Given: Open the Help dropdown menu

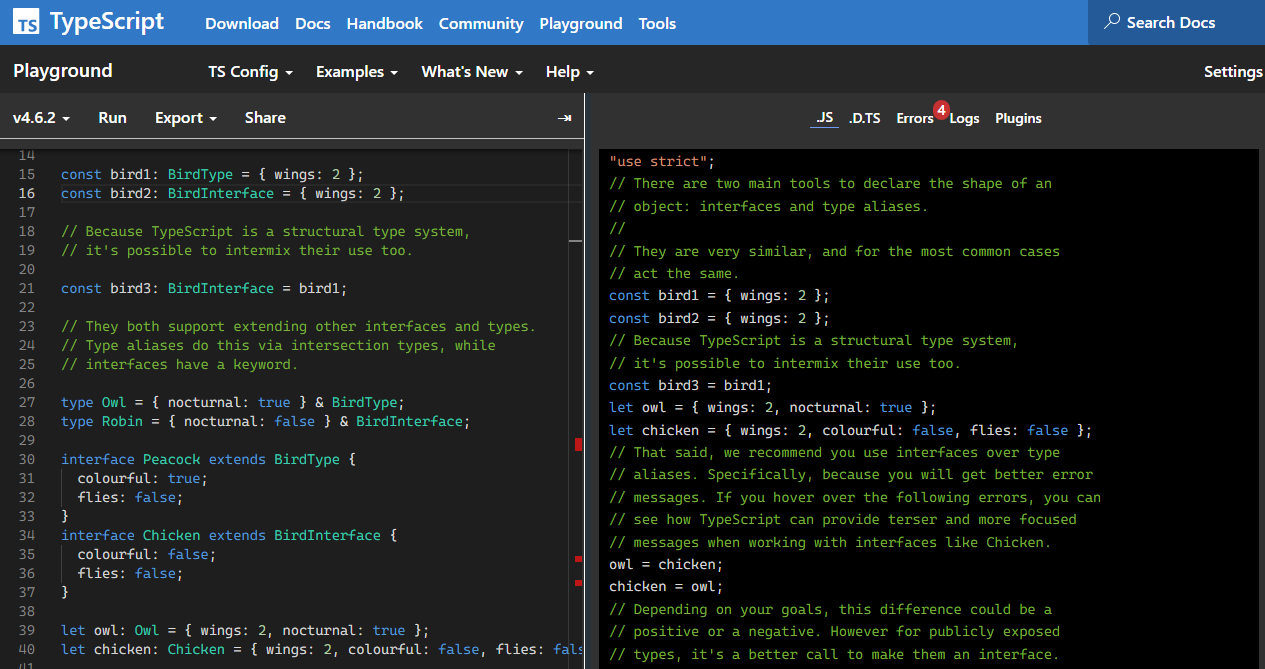Looking at the screenshot, I should click(570, 72).
